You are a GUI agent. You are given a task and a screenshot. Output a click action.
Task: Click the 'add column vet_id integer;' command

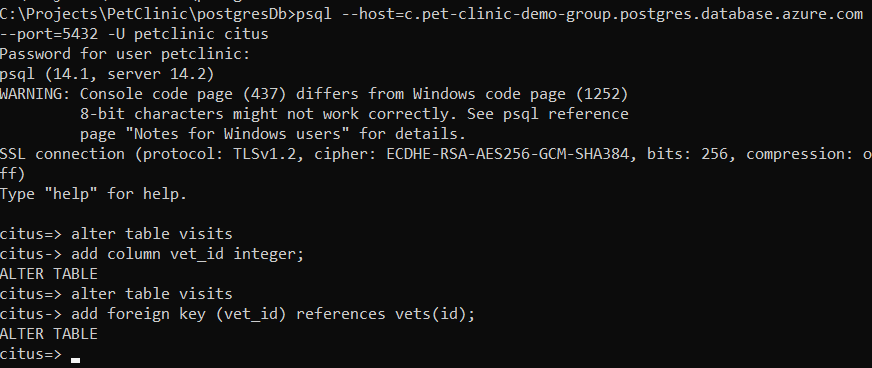coord(188,254)
